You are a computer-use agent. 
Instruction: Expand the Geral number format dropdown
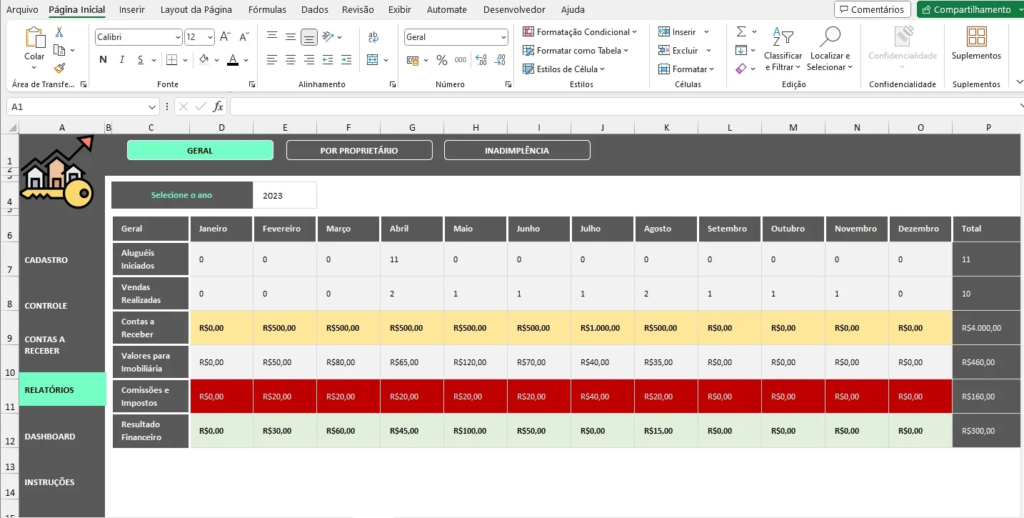tap(502, 37)
